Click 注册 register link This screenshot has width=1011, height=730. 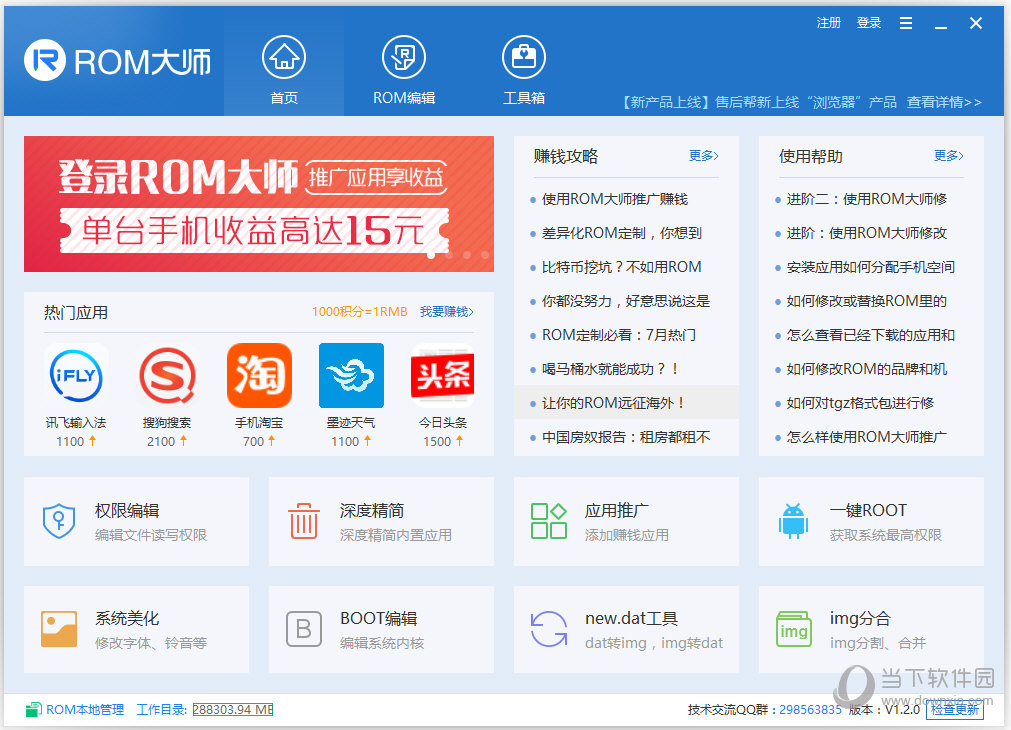pyautogui.click(x=829, y=23)
